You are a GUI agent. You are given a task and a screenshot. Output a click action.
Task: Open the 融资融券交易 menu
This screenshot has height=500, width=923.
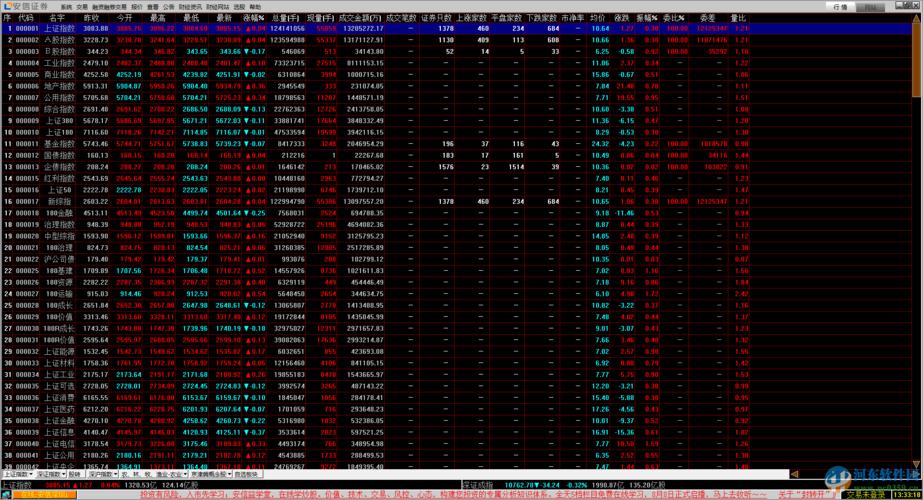tap(109, 7)
